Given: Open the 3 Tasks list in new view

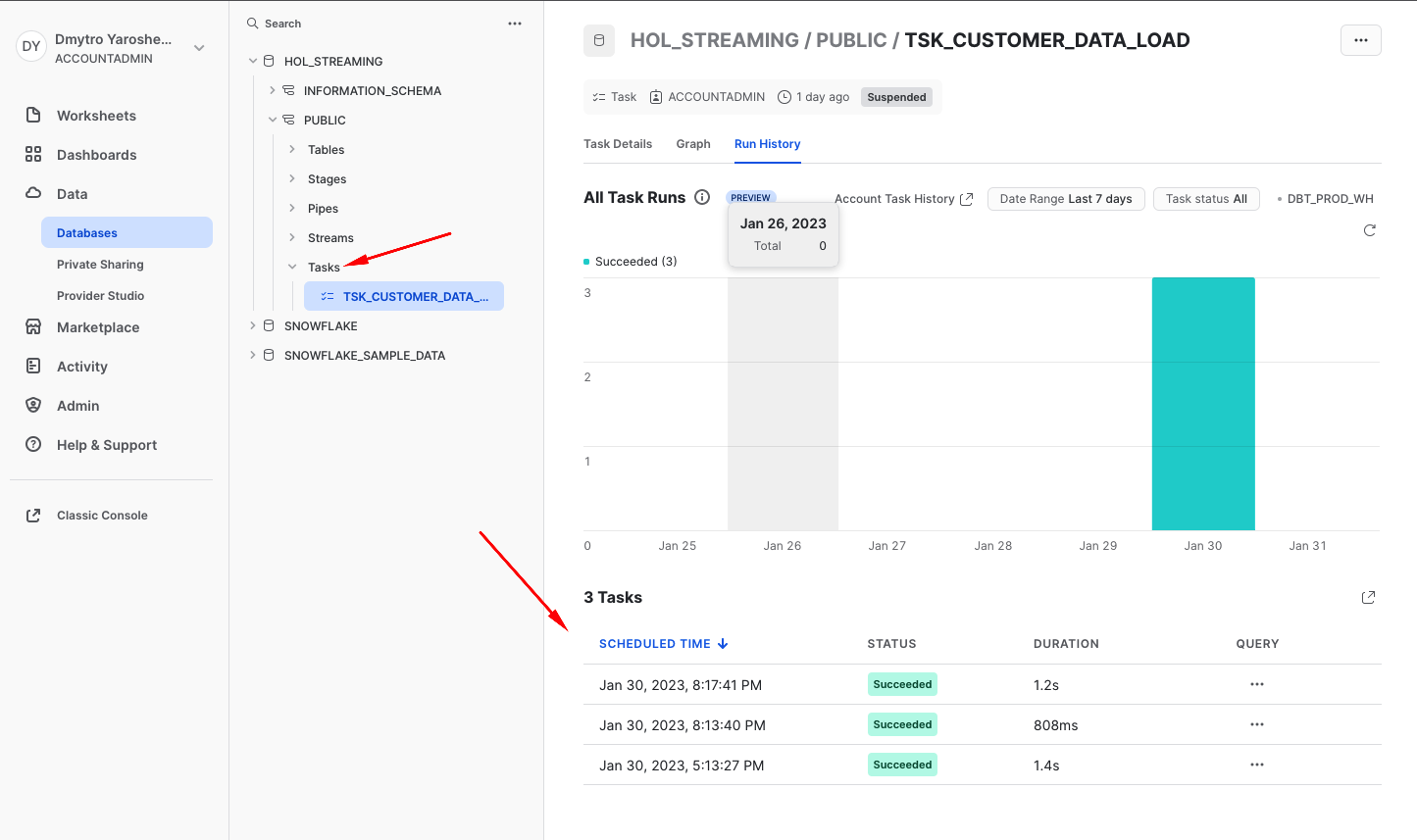Looking at the screenshot, I should (1368, 597).
